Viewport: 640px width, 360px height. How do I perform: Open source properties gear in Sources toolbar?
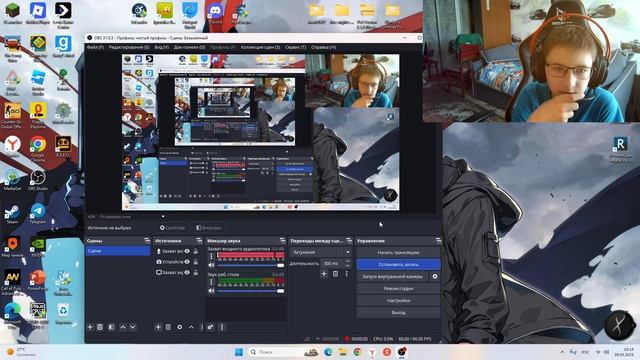click(x=180, y=327)
